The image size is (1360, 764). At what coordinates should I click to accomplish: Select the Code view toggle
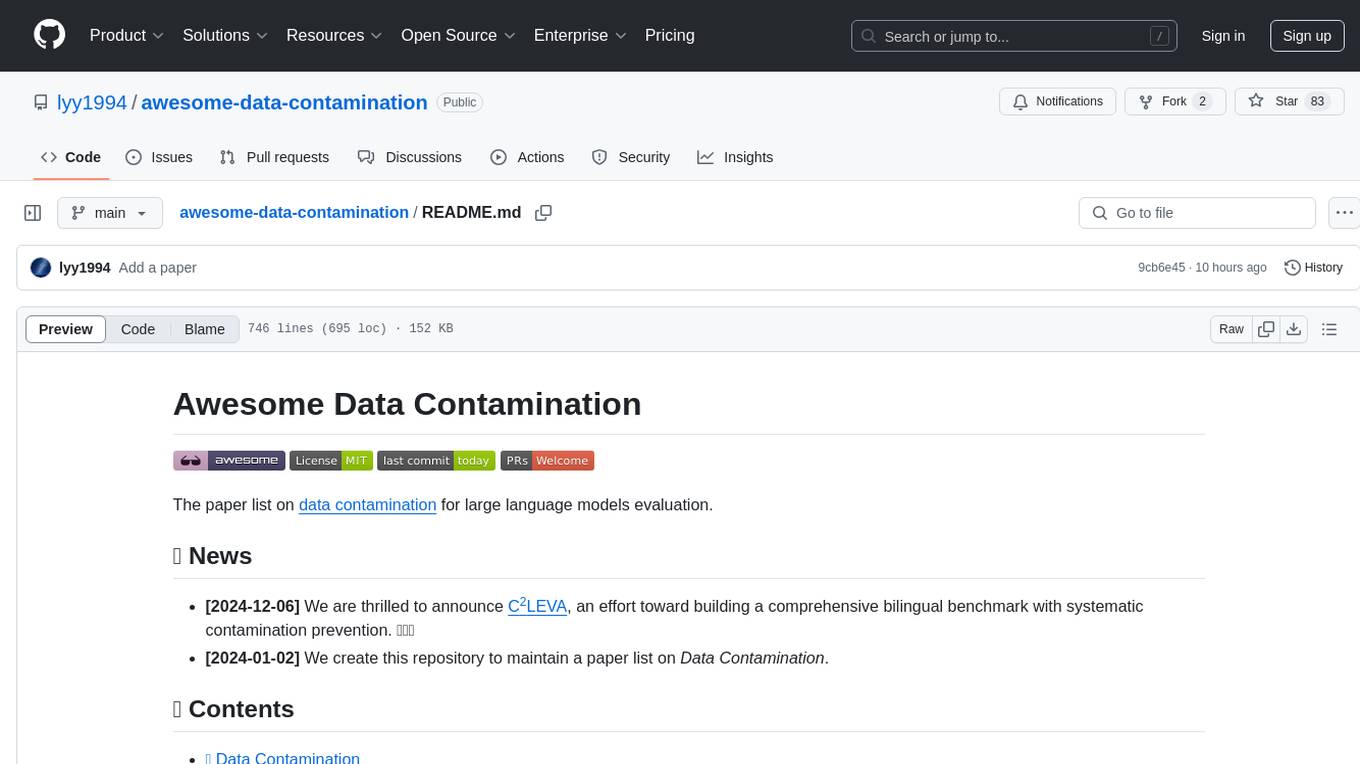click(138, 329)
